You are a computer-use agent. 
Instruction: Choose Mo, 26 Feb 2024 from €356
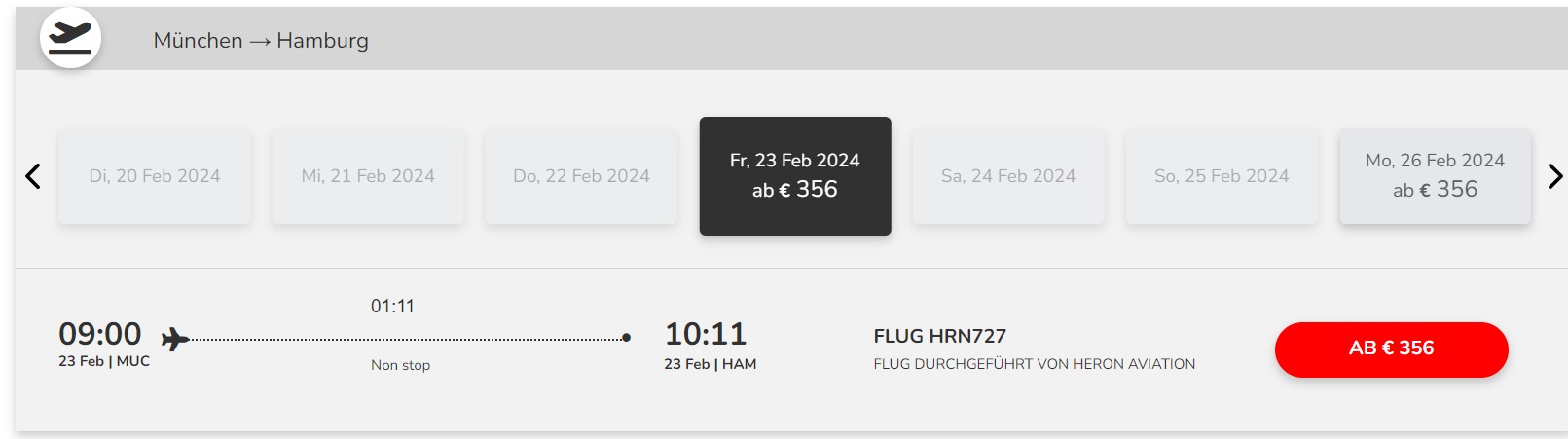pos(1435,176)
